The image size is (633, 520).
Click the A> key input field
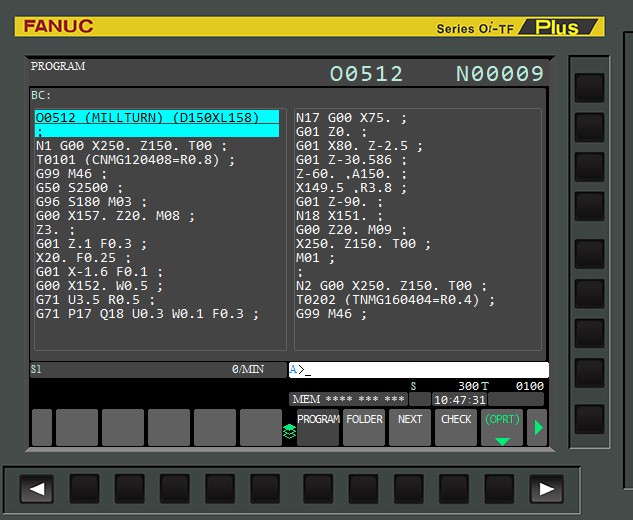[x=418, y=370]
